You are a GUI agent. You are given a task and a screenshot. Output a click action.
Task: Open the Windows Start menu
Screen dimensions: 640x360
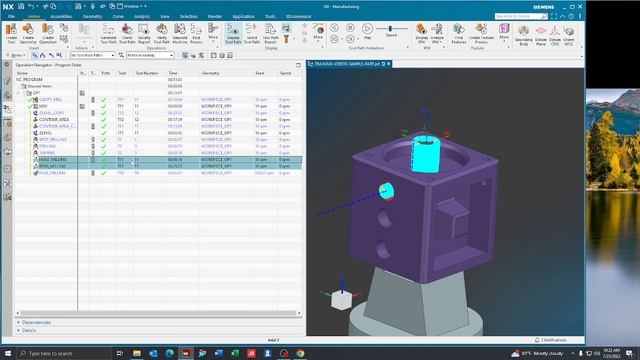(x=8, y=353)
